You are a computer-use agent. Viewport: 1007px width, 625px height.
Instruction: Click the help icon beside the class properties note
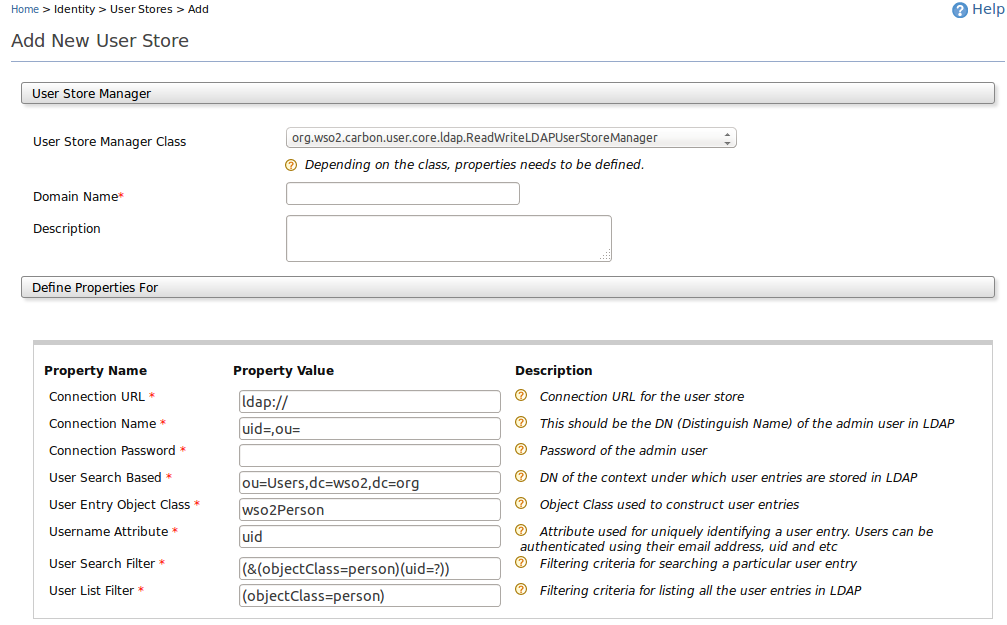coord(292,164)
